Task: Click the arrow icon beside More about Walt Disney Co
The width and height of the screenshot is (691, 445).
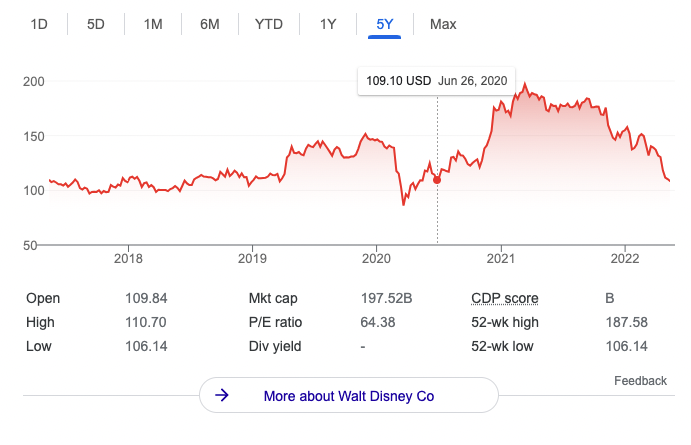Action: tap(223, 396)
